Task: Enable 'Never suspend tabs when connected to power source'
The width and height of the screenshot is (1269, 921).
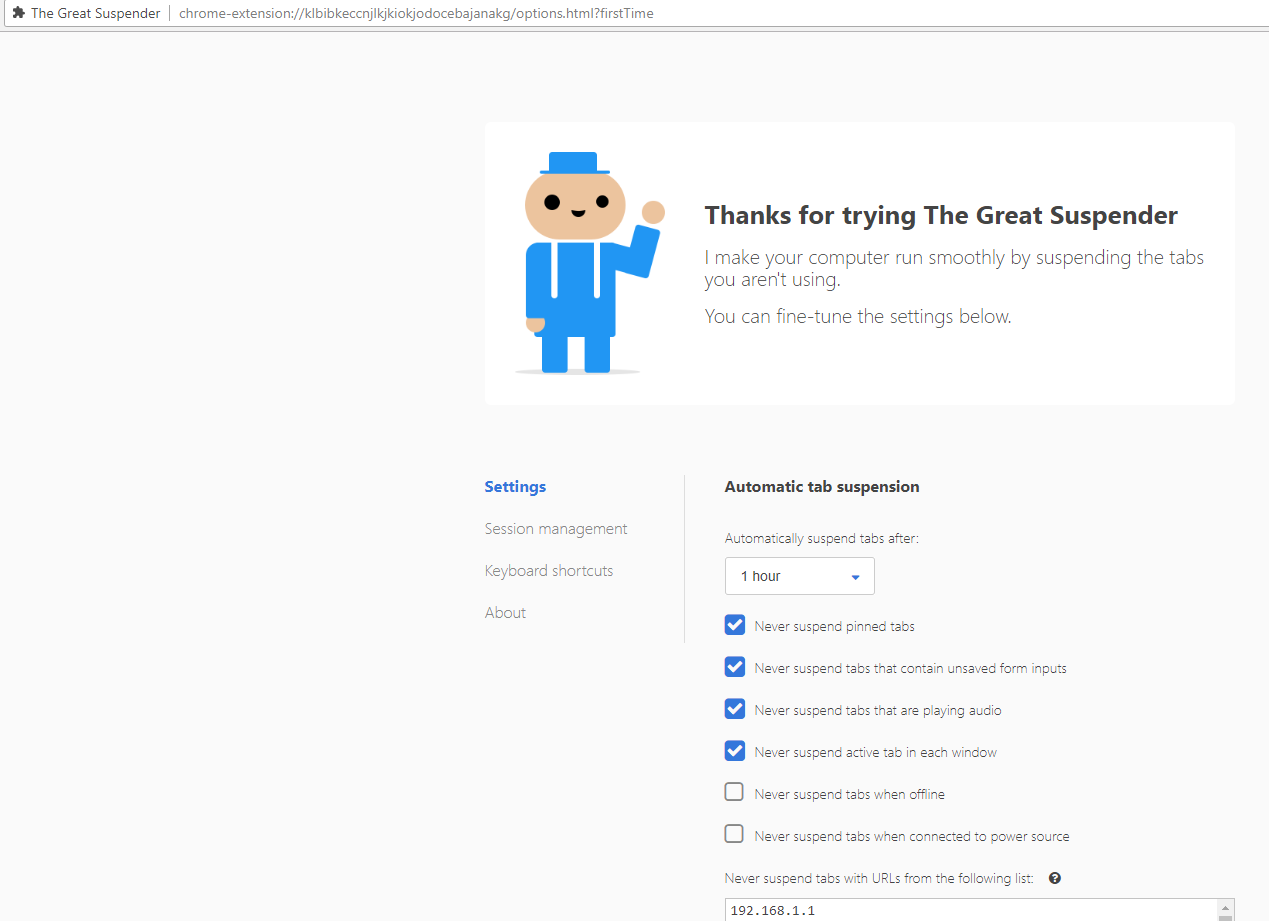Action: [734, 834]
